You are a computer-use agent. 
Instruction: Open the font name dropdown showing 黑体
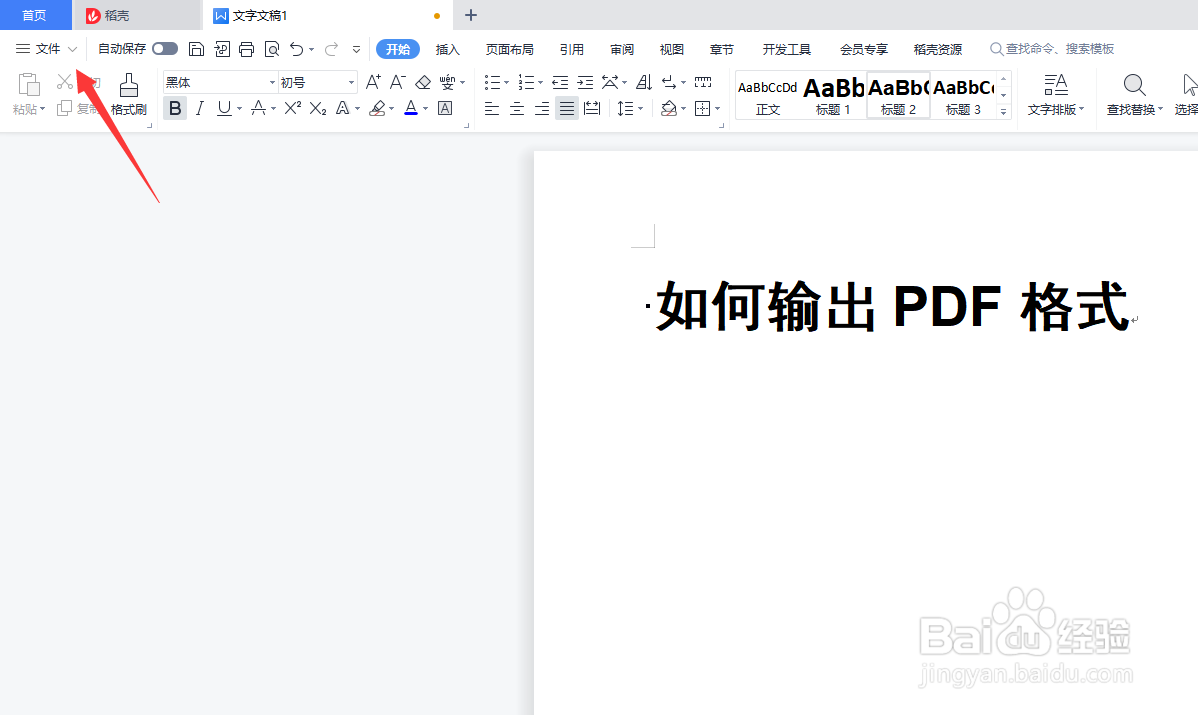[270, 82]
